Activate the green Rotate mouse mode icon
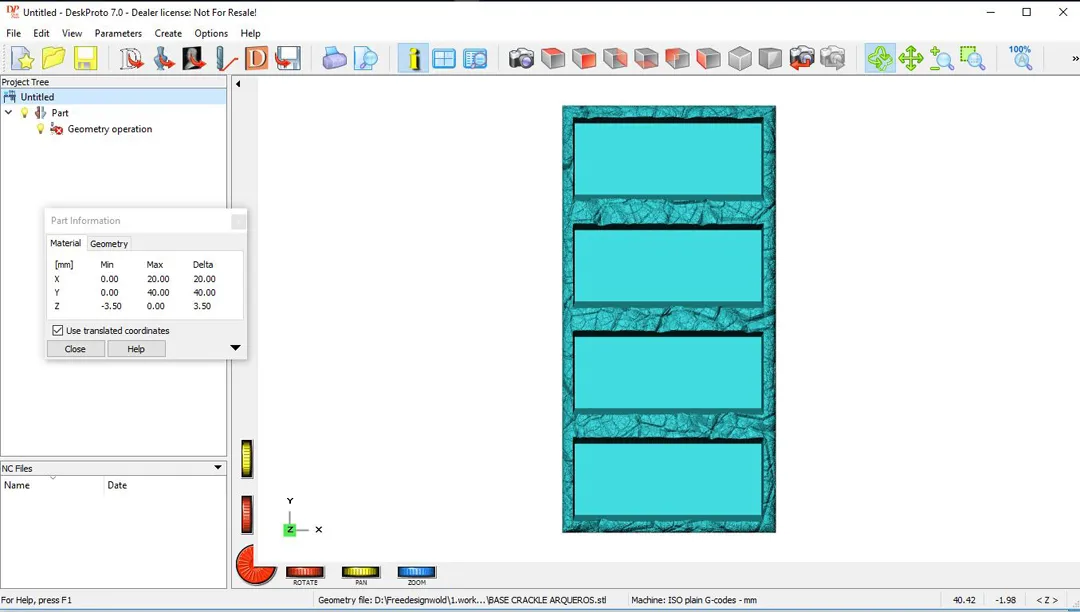 point(880,59)
